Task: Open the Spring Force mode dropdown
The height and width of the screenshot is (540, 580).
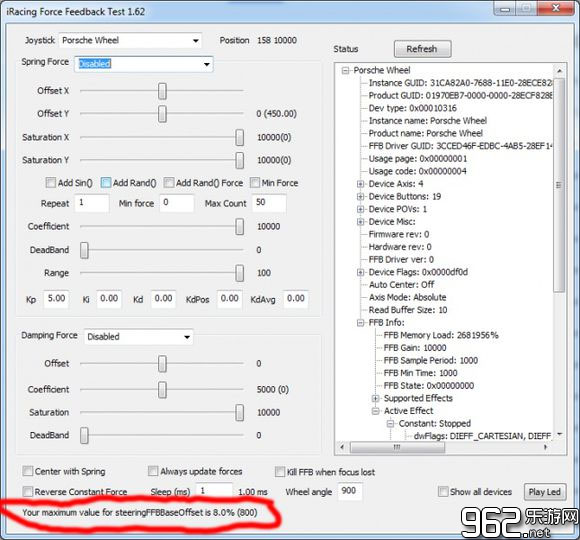Action: coord(144,64)
